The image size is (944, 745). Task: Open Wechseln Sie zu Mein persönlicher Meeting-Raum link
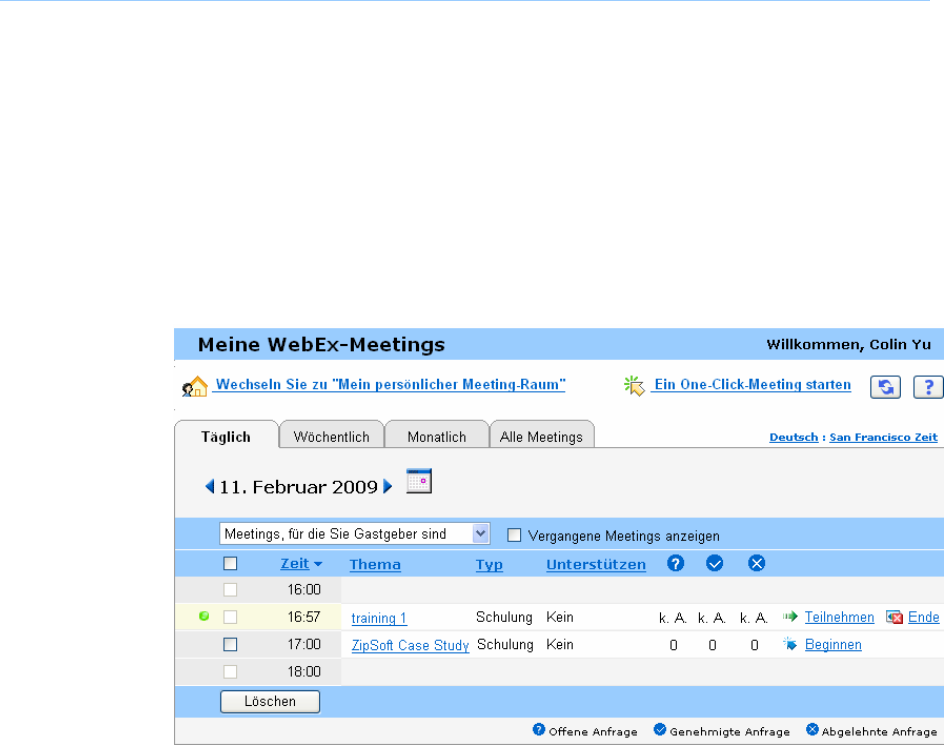click(391, 384)
